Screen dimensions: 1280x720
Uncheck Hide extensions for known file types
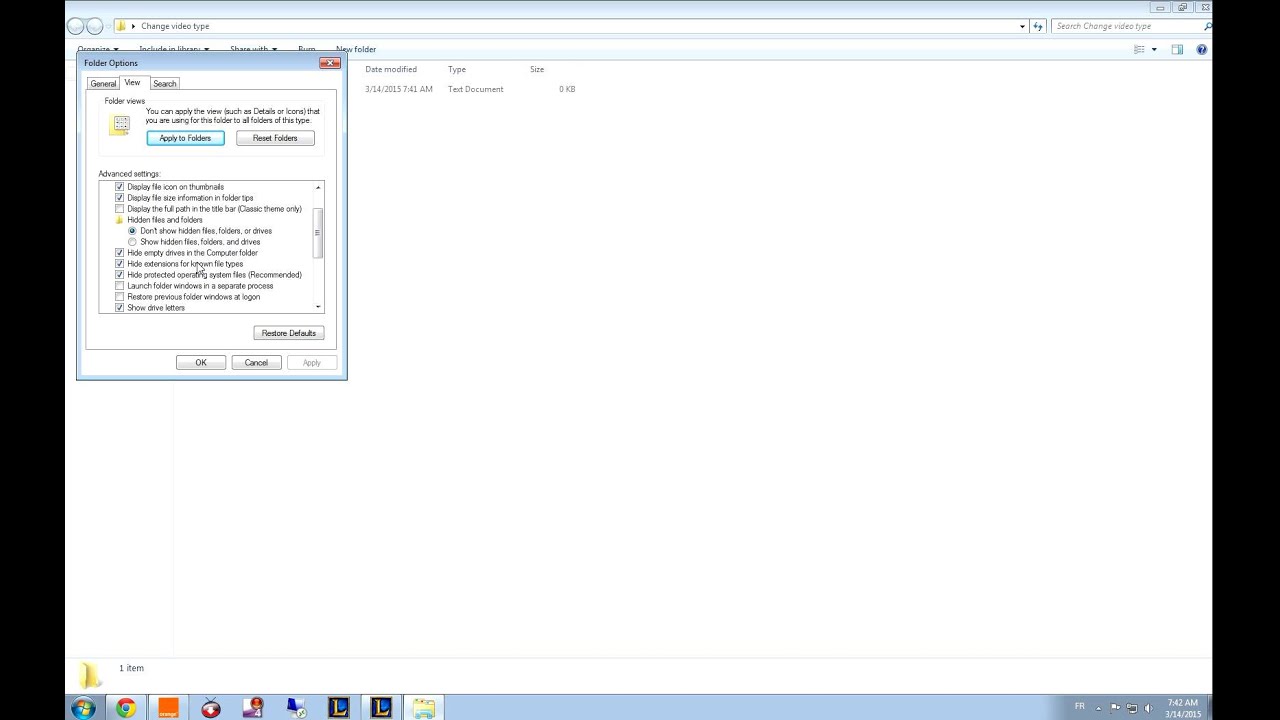(120, 263)
